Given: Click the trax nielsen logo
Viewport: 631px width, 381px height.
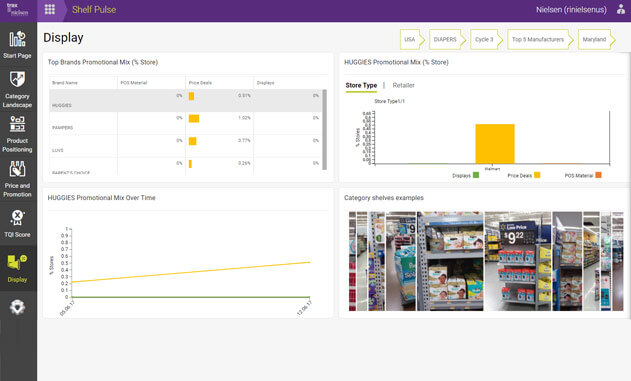Looking at the screenshot, I should click(17, 9).
